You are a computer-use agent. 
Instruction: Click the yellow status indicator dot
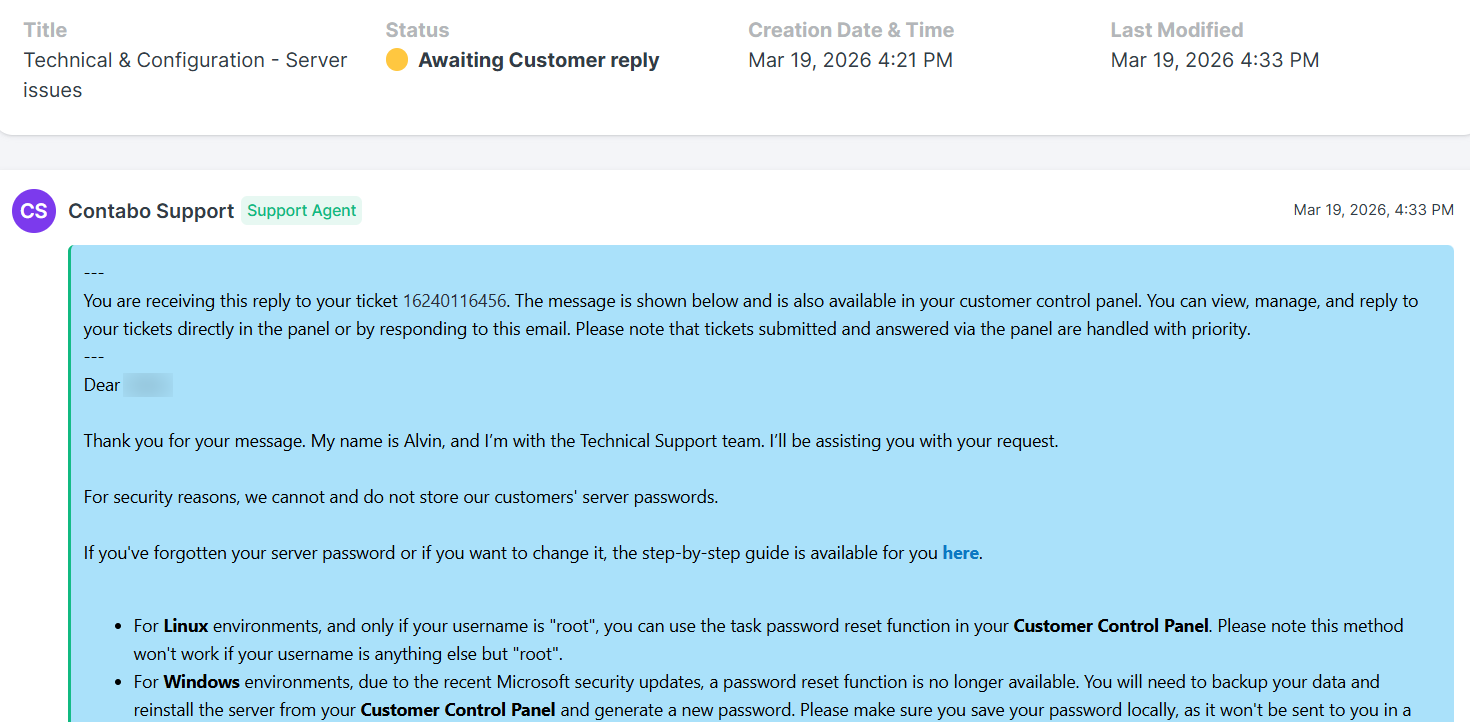397,60
